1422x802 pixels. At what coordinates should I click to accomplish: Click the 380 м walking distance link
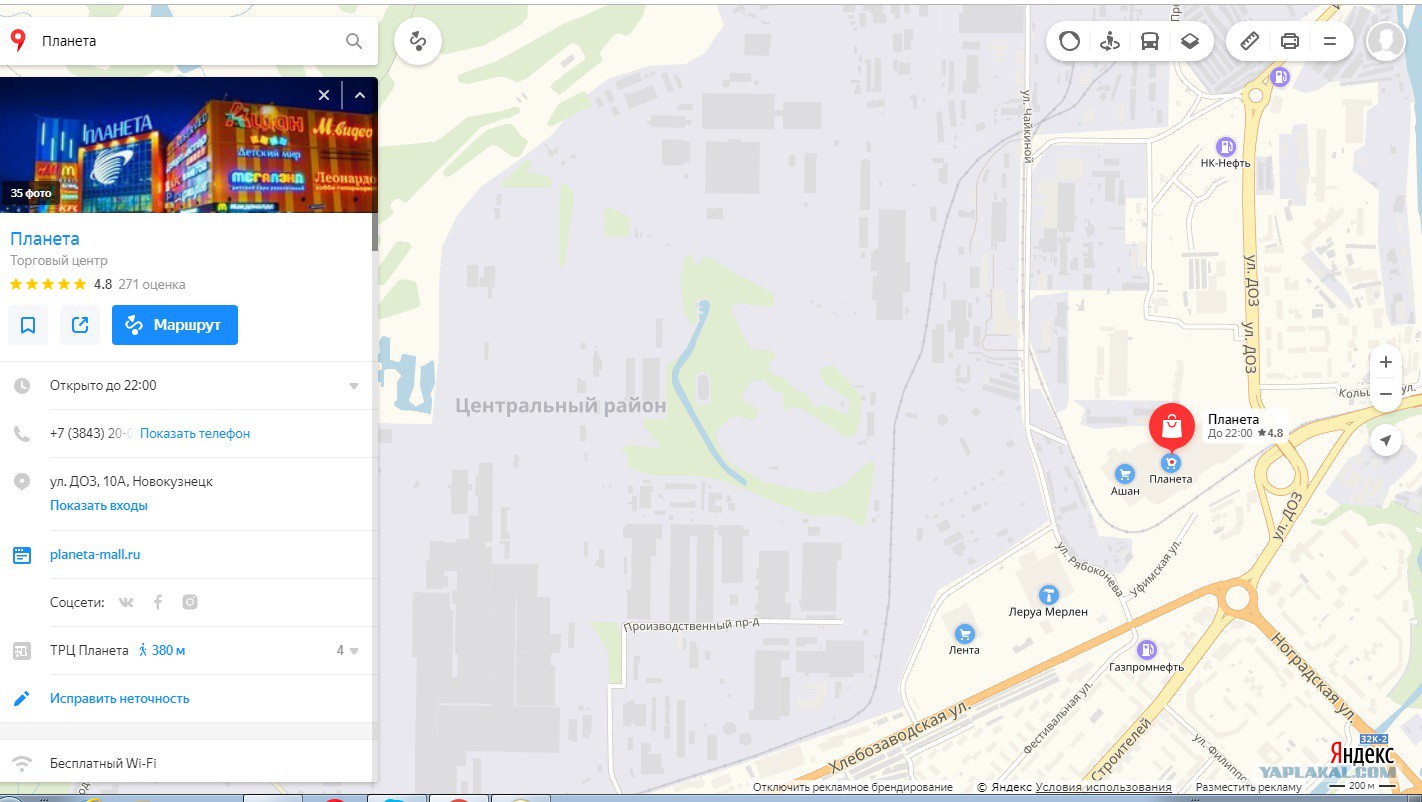tap(161, 651)
